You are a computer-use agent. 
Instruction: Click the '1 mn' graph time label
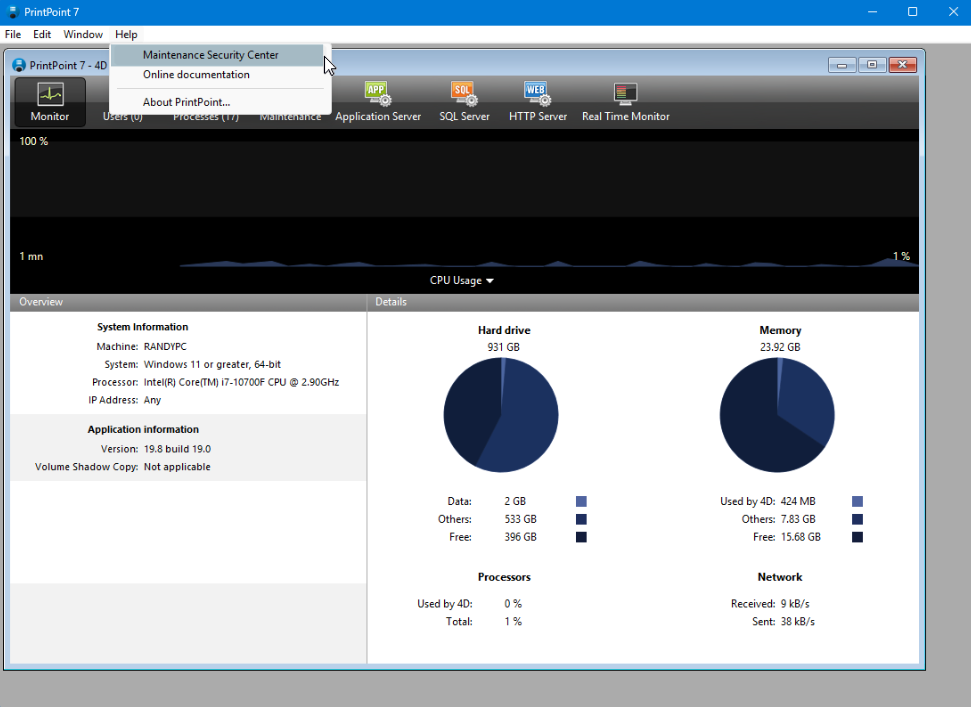click(31, 256)
